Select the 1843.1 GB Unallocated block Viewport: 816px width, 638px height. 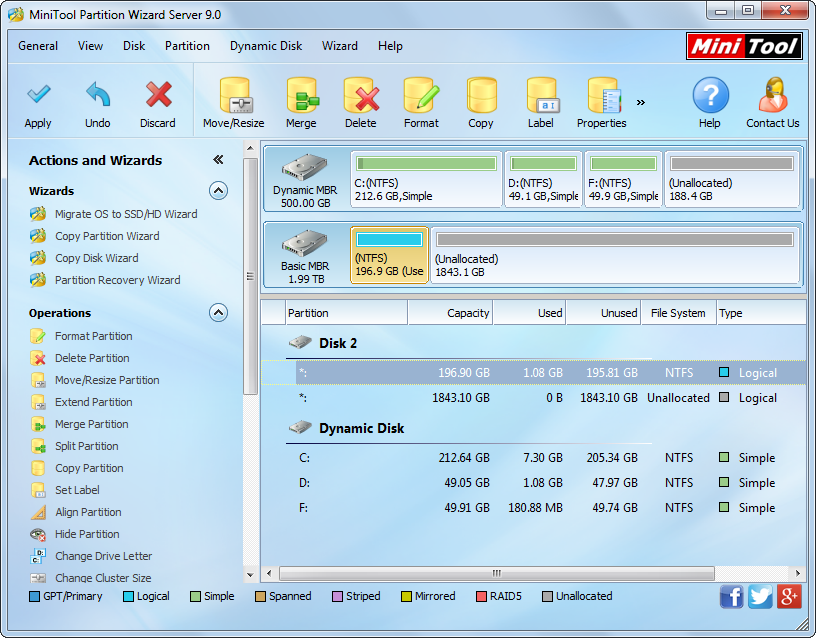click(x=615, y=255)
